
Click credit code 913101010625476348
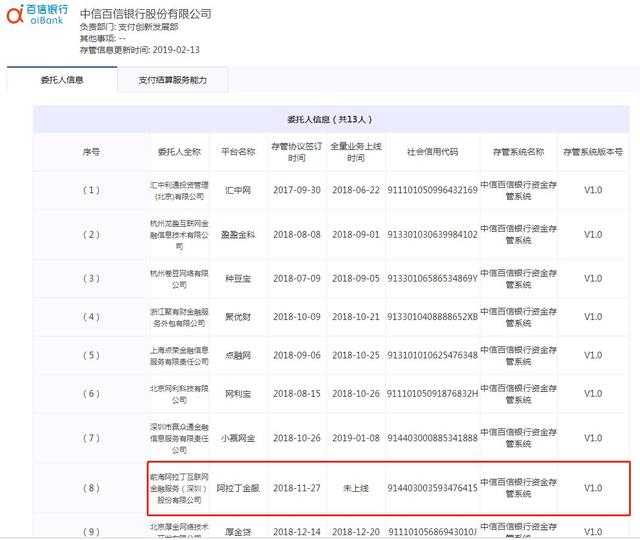(433, 356)
